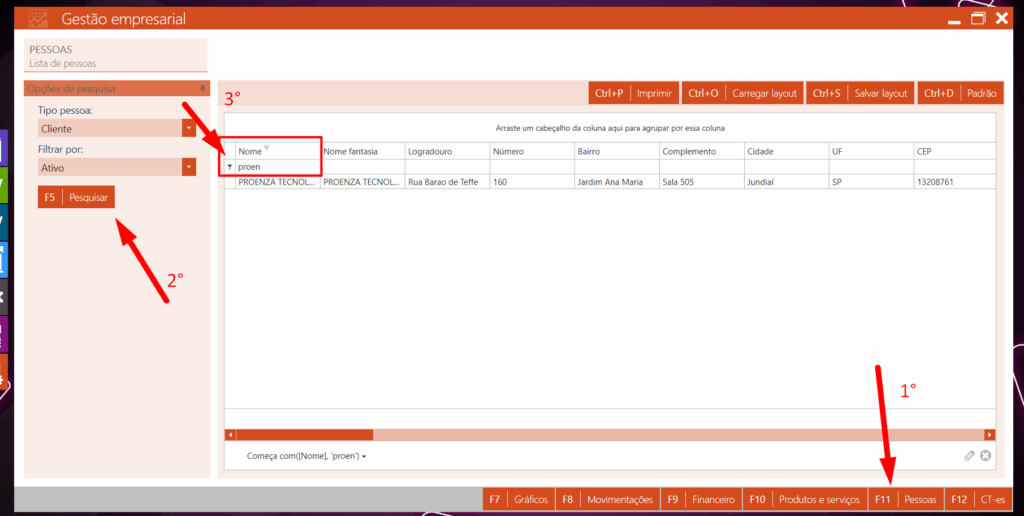The image size is (1024, 516).
Task: Click the filter funnel icon on Nome column
Action: tap(267, 149)
